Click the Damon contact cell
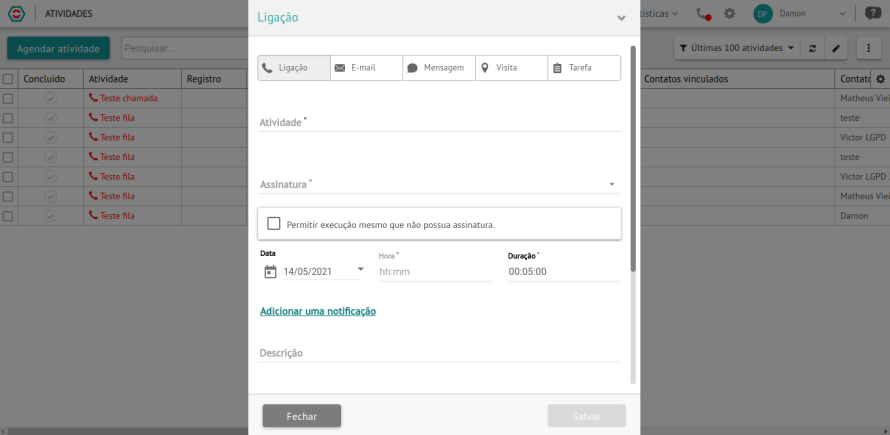The width and height of the screenshot is (890, 435). click(862, 216)
